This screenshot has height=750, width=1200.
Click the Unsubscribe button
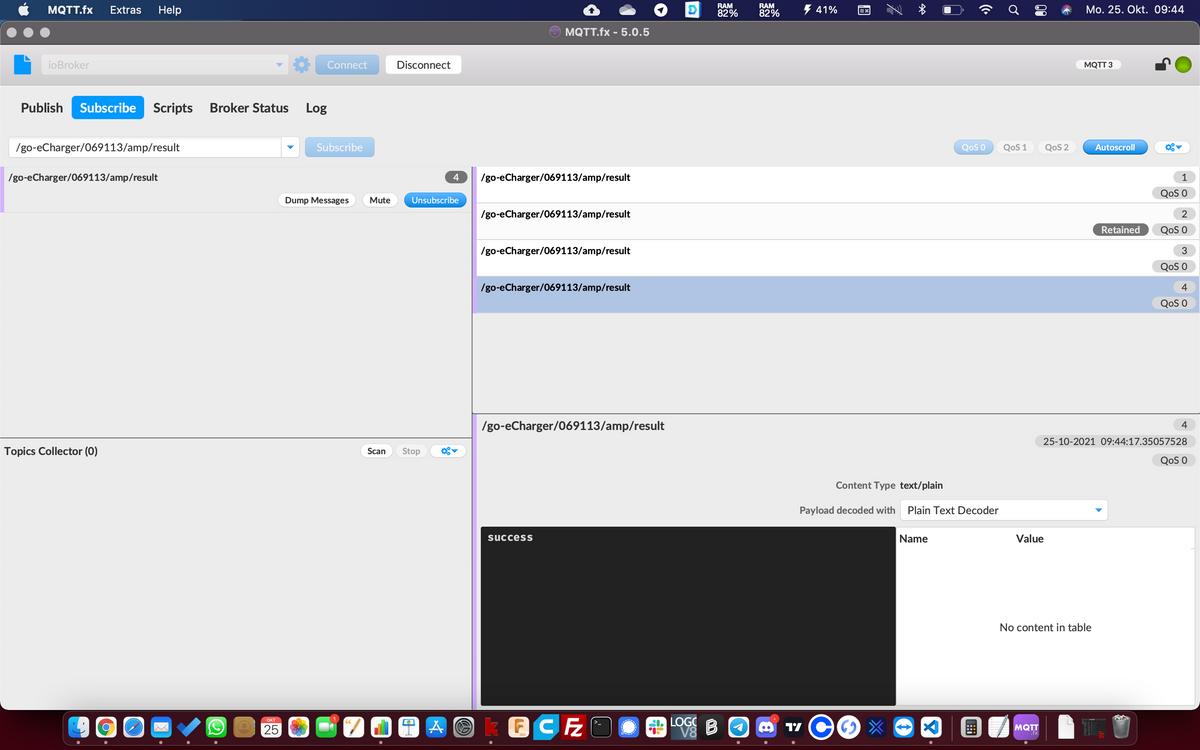point(435,200)
